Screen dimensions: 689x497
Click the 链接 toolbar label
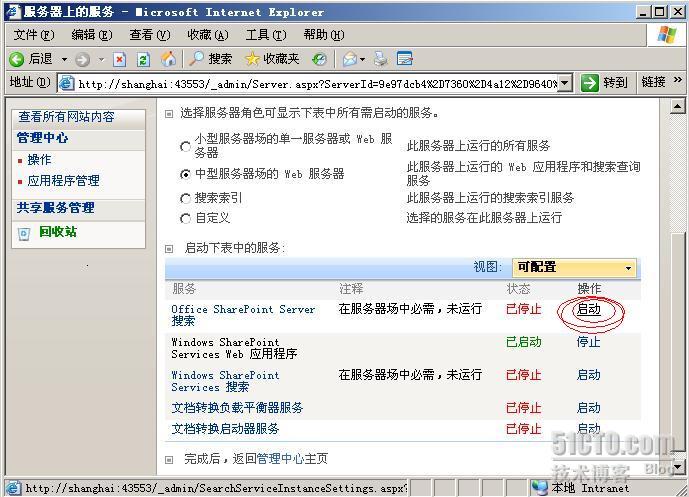[x=653, y=82]
